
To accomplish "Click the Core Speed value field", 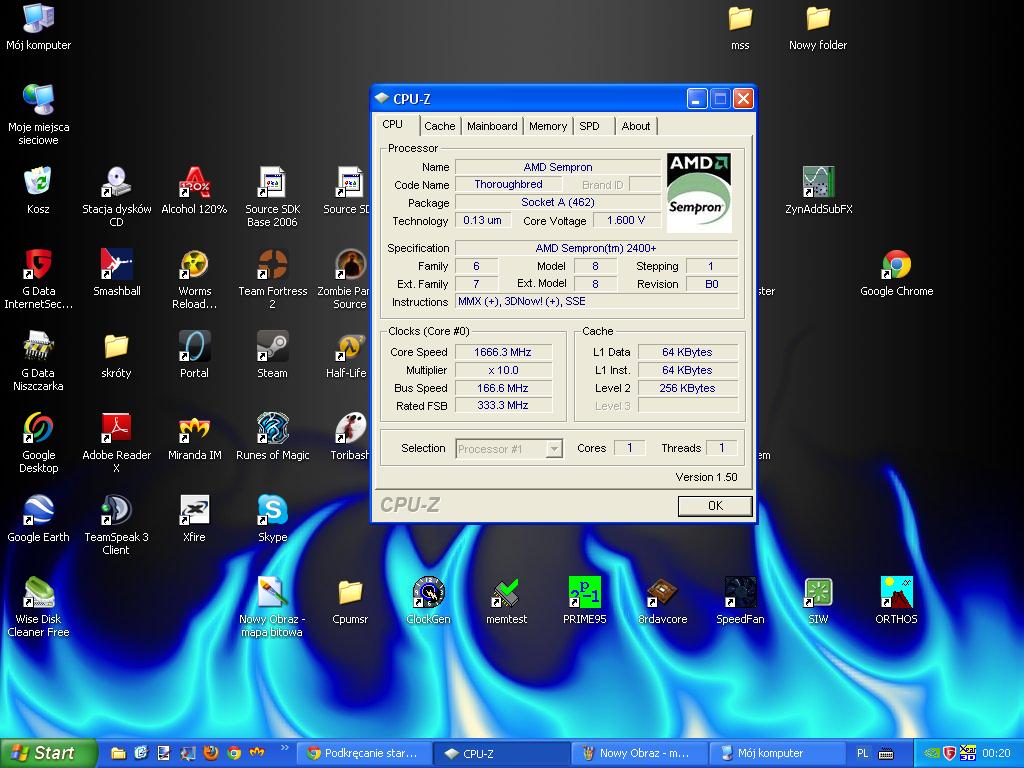I will pos(502,352).
